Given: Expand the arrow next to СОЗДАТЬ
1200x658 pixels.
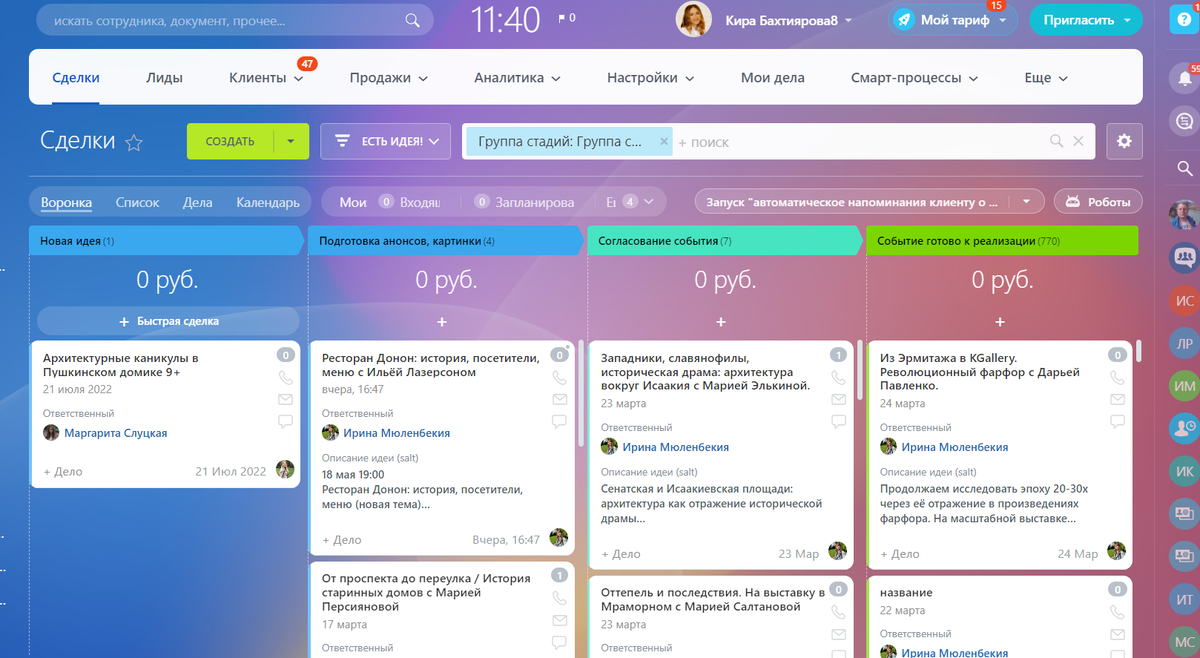Looking at the screenshot, I should [291, 141].
